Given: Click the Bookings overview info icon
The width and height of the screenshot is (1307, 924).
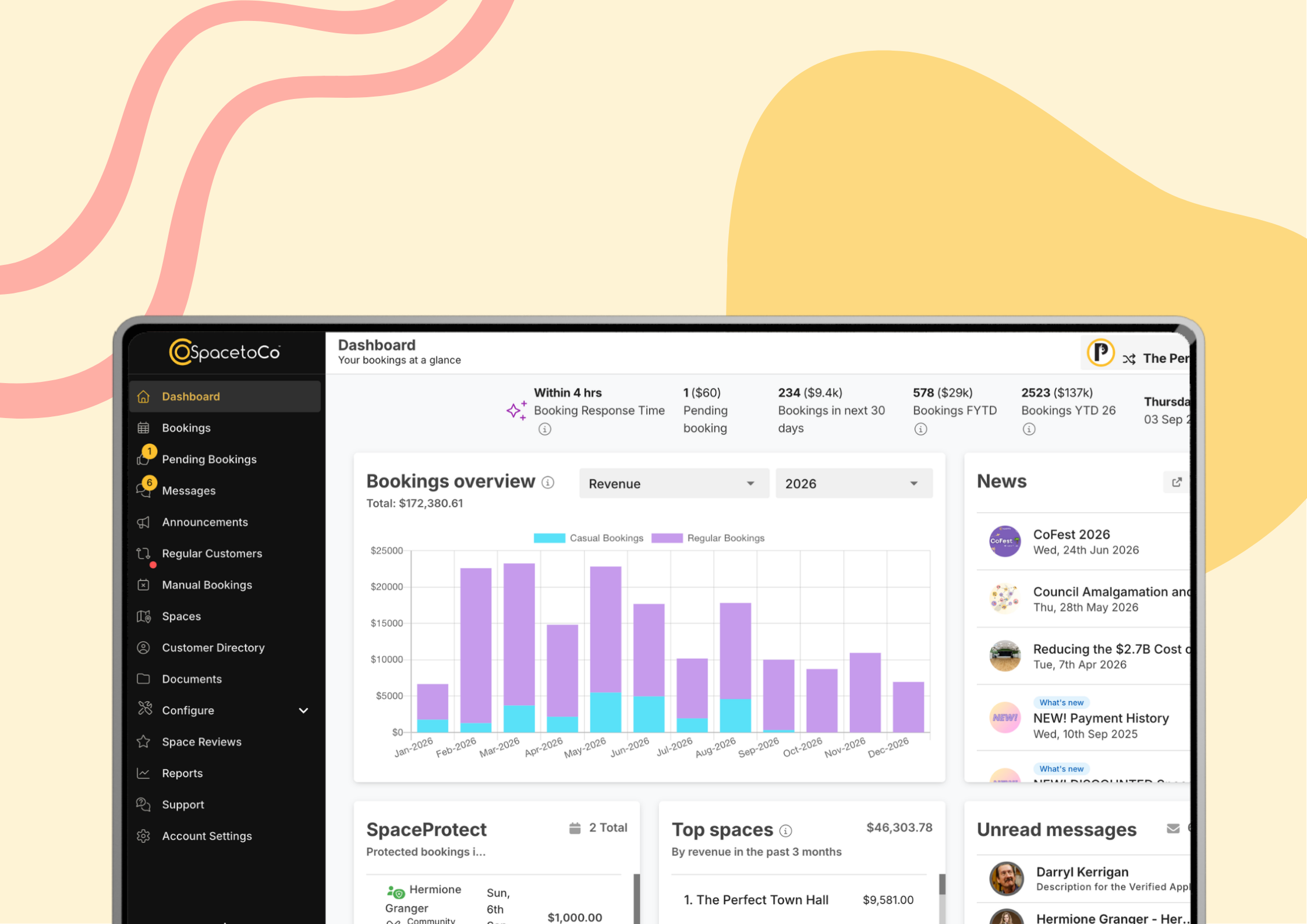Looking at the screenshot, I should 548,483.
